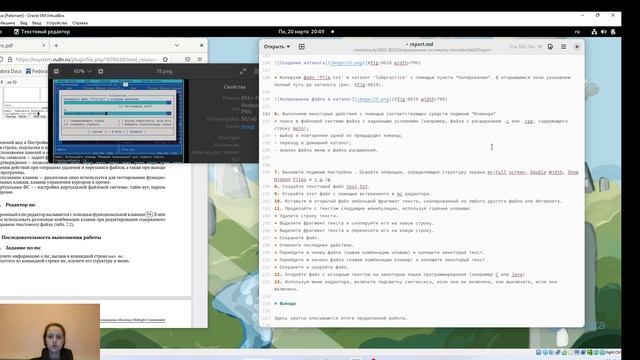The height and width of the screenshot is (360, 640).
Task: Follow the image folder link in properties panel
Action: [247, 127]
